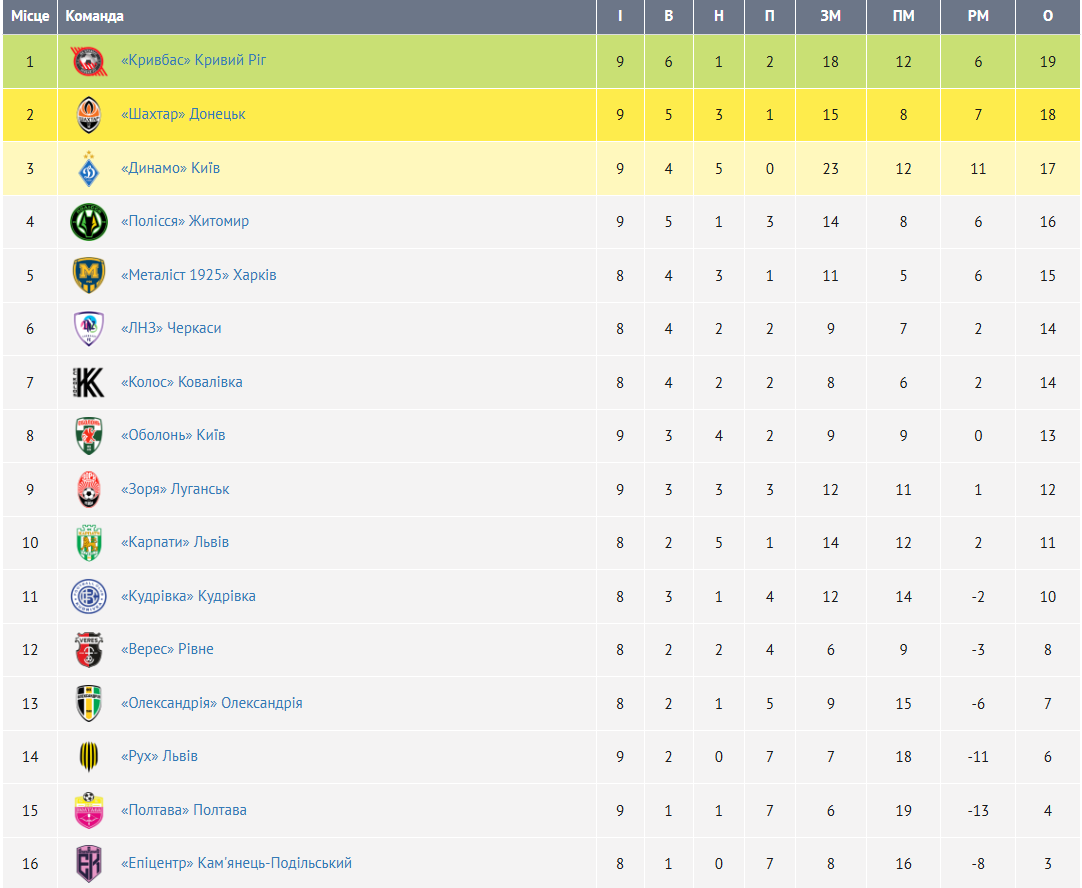Click the «РМ» goal difference header
Image resolution: width=1082 pixels, height=888 pixels.
[978, 16]
